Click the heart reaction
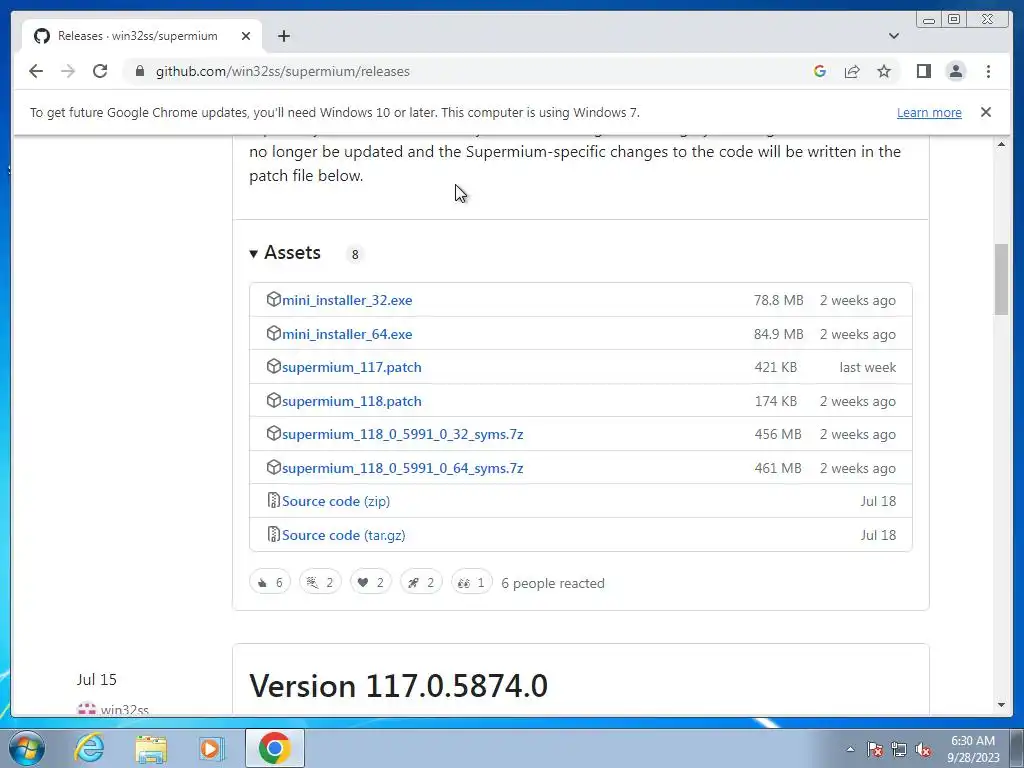Image resolution: width=1024 pixels, height=768 pixels. [x=370, y=583]
